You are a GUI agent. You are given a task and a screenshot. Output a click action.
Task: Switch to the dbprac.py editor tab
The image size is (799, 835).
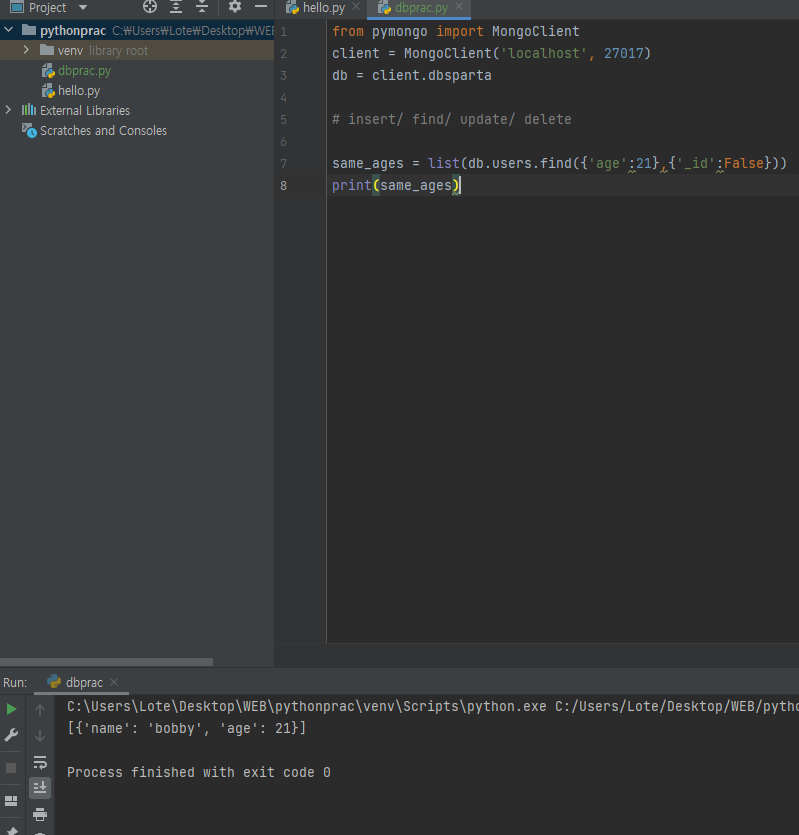(421, 8)
